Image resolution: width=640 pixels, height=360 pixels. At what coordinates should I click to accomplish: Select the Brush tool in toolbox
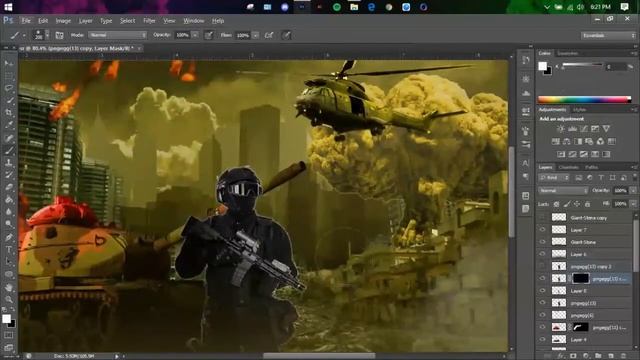9,150
